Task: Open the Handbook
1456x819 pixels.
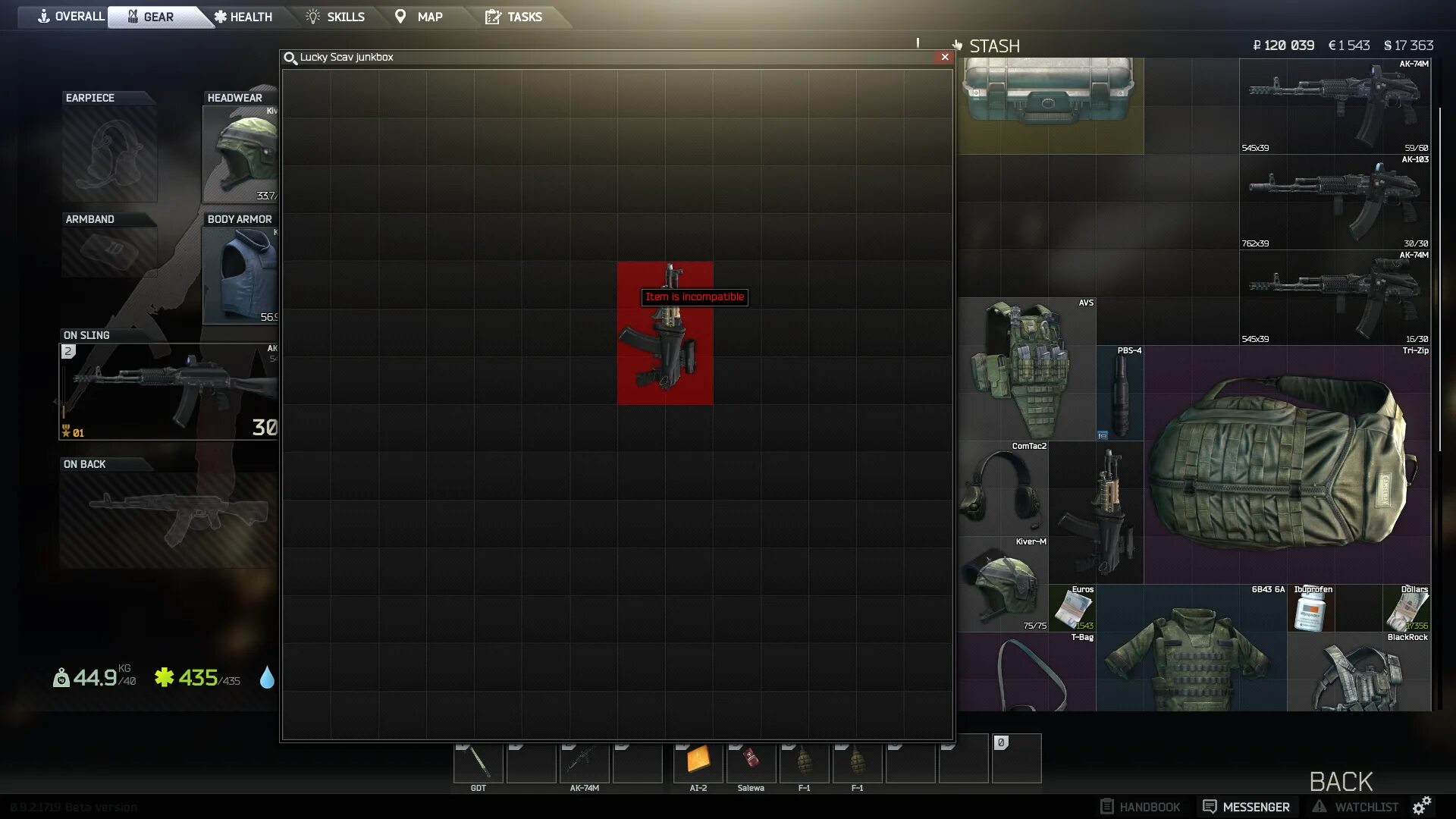Action: pyautogui.click(x=1141, y=807)
